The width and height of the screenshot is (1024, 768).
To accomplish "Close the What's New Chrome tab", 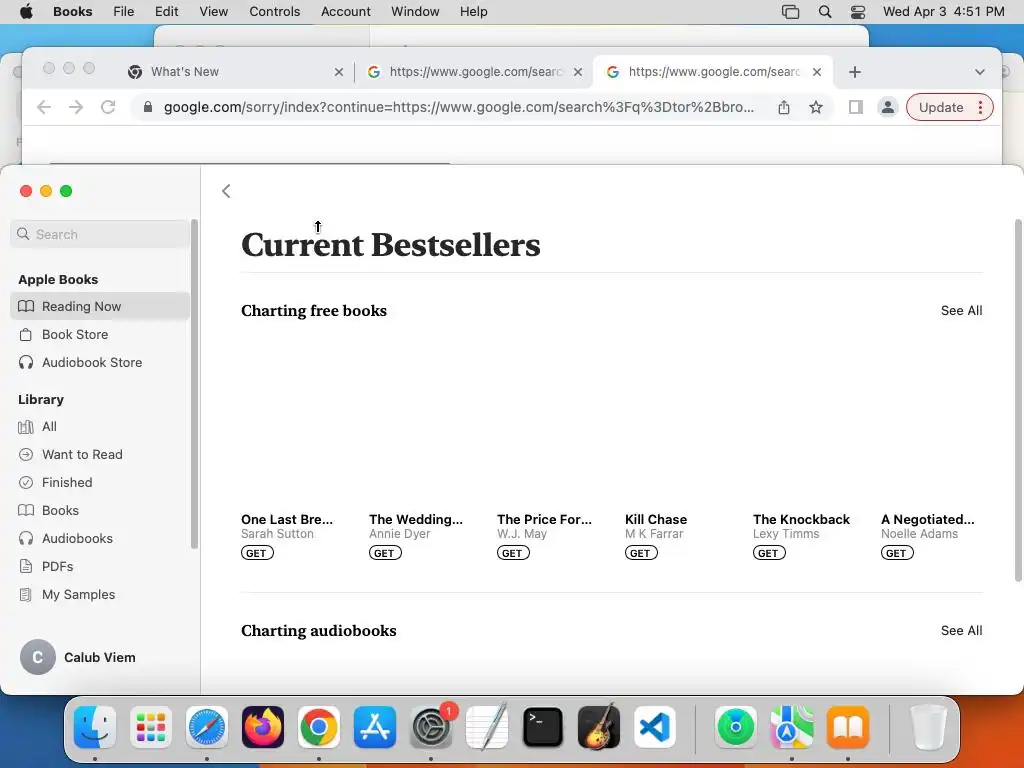I will pos(338,72).
